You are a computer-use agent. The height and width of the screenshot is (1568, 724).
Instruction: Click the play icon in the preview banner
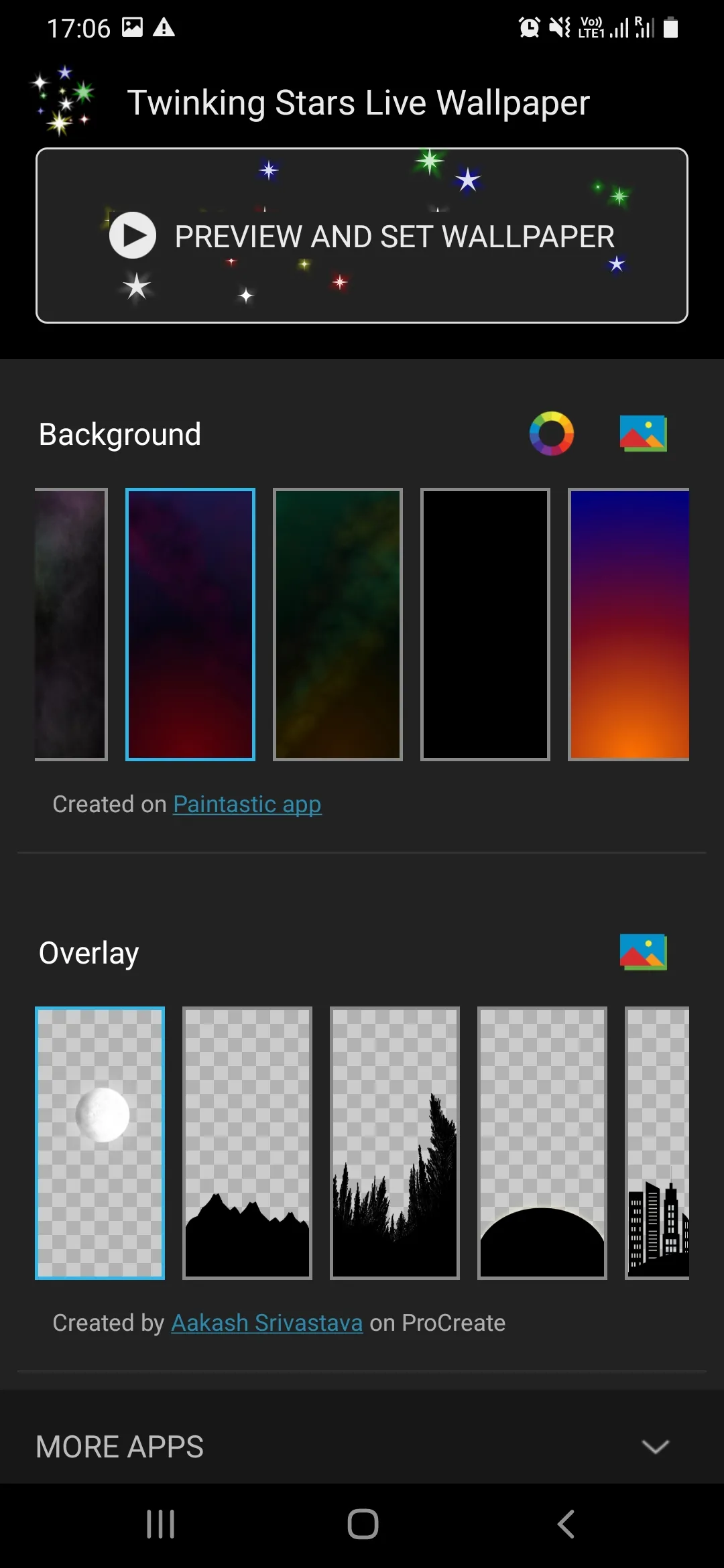tap(133, 235)
